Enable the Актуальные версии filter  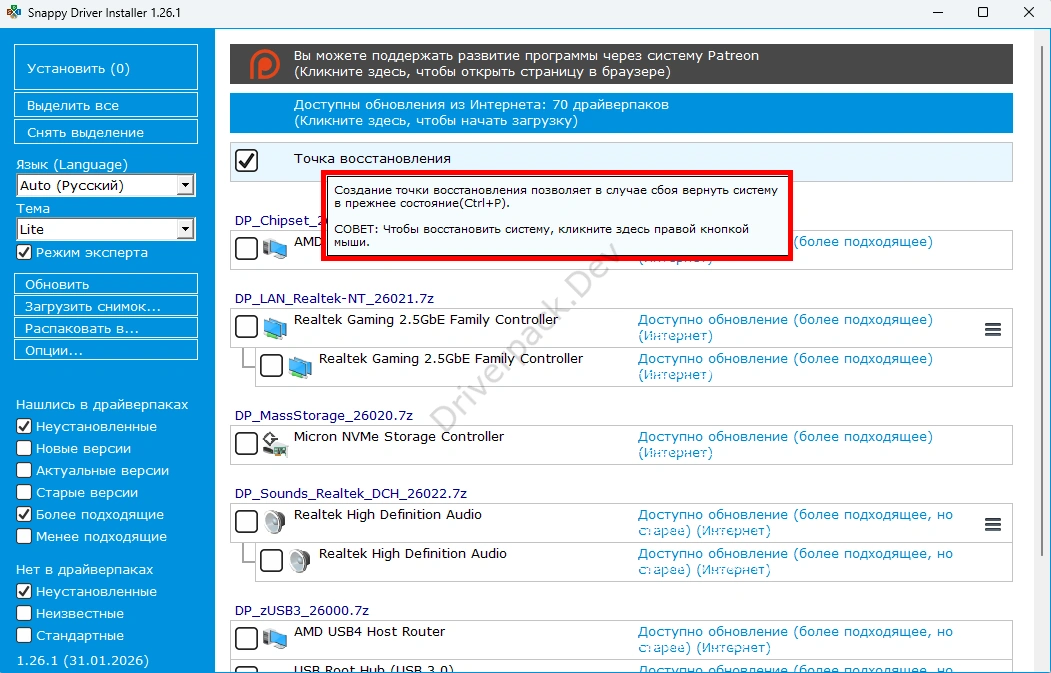[x=24, y=471]
